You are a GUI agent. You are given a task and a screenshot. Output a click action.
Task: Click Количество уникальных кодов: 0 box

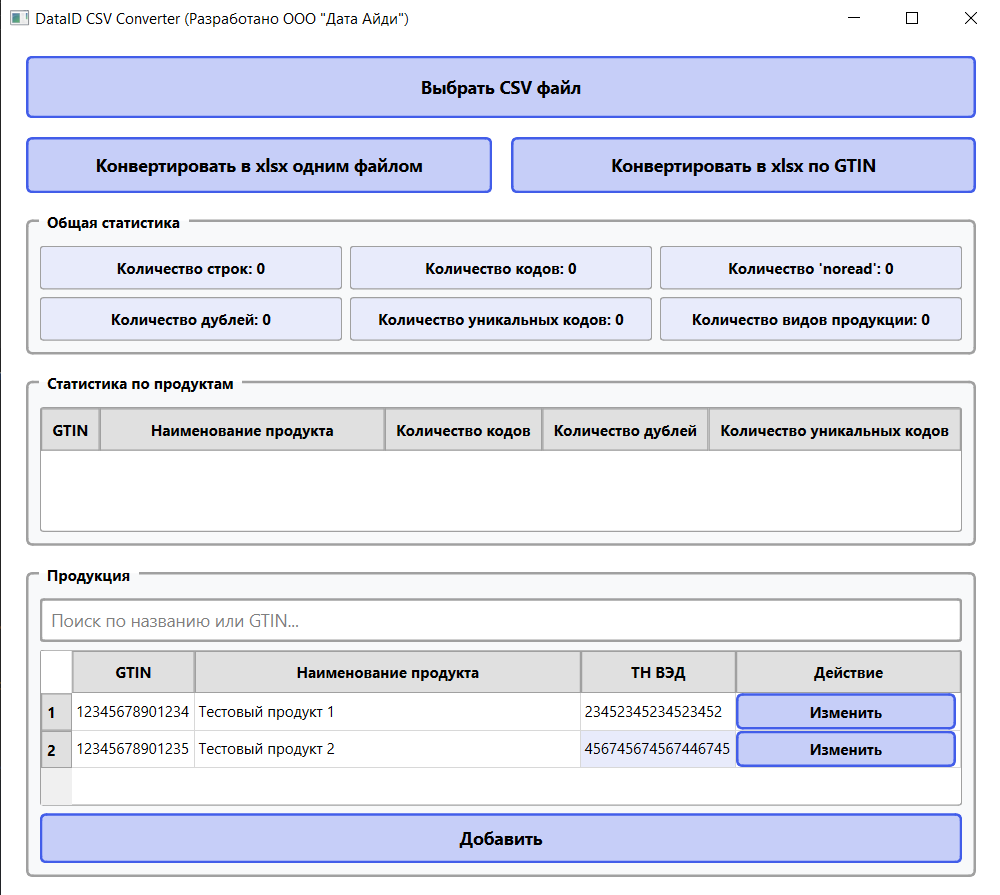click(x=500, y=318)
